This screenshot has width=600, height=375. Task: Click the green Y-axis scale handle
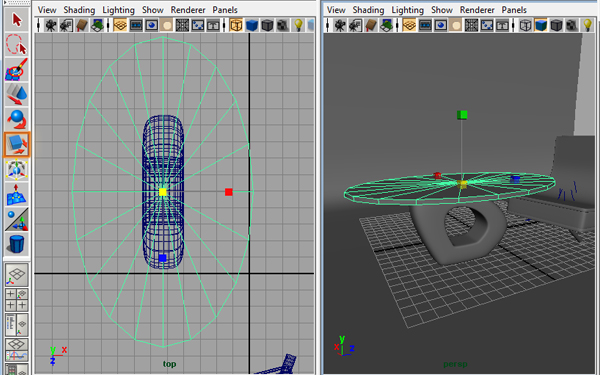point(462,115)
